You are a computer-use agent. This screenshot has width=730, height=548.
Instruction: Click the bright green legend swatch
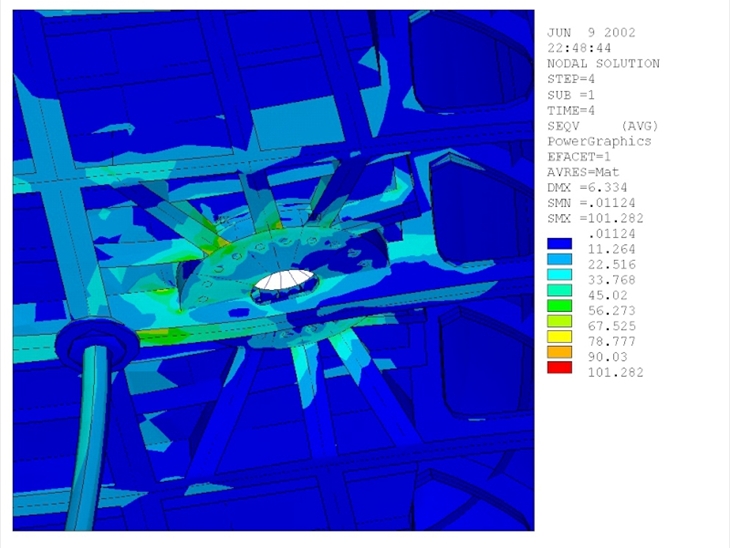(559, 305)
